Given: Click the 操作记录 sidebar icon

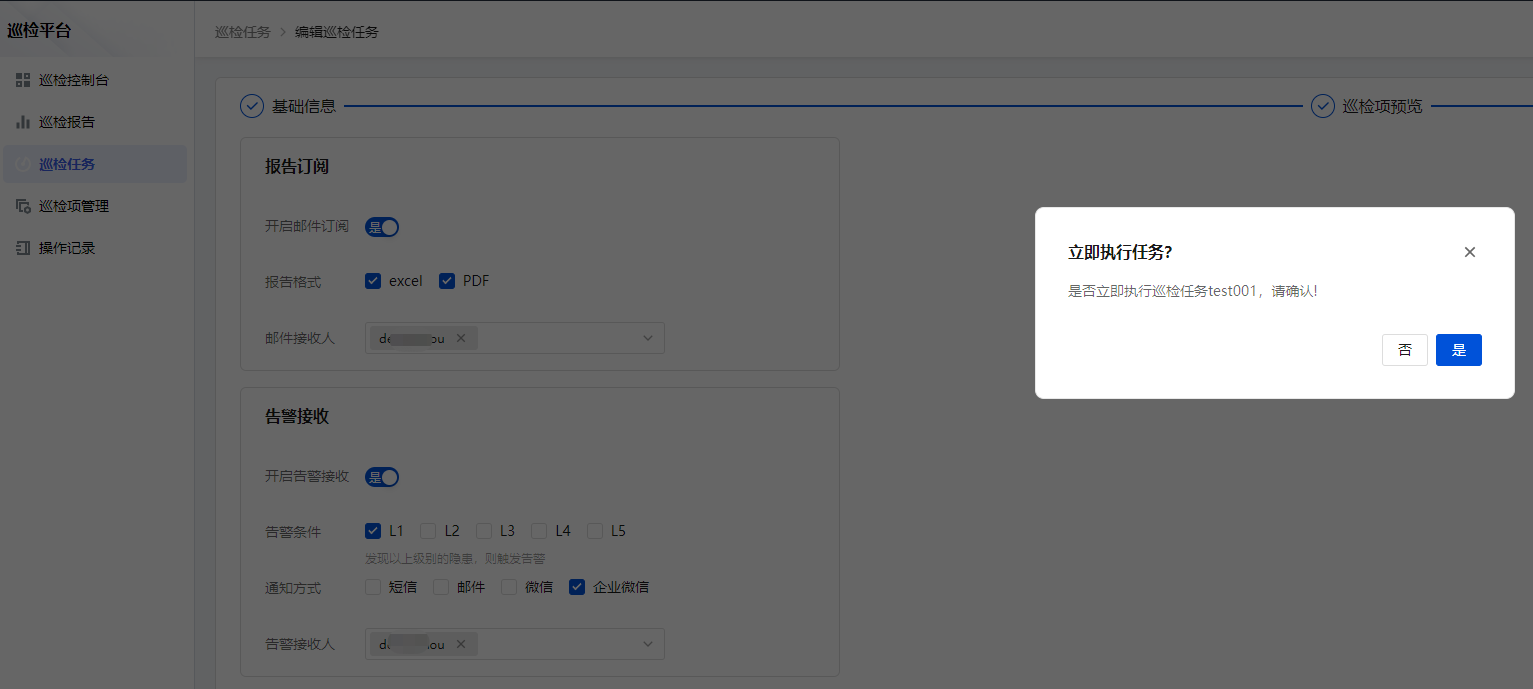Looking at the screenshot, I should tap(23, 248).
